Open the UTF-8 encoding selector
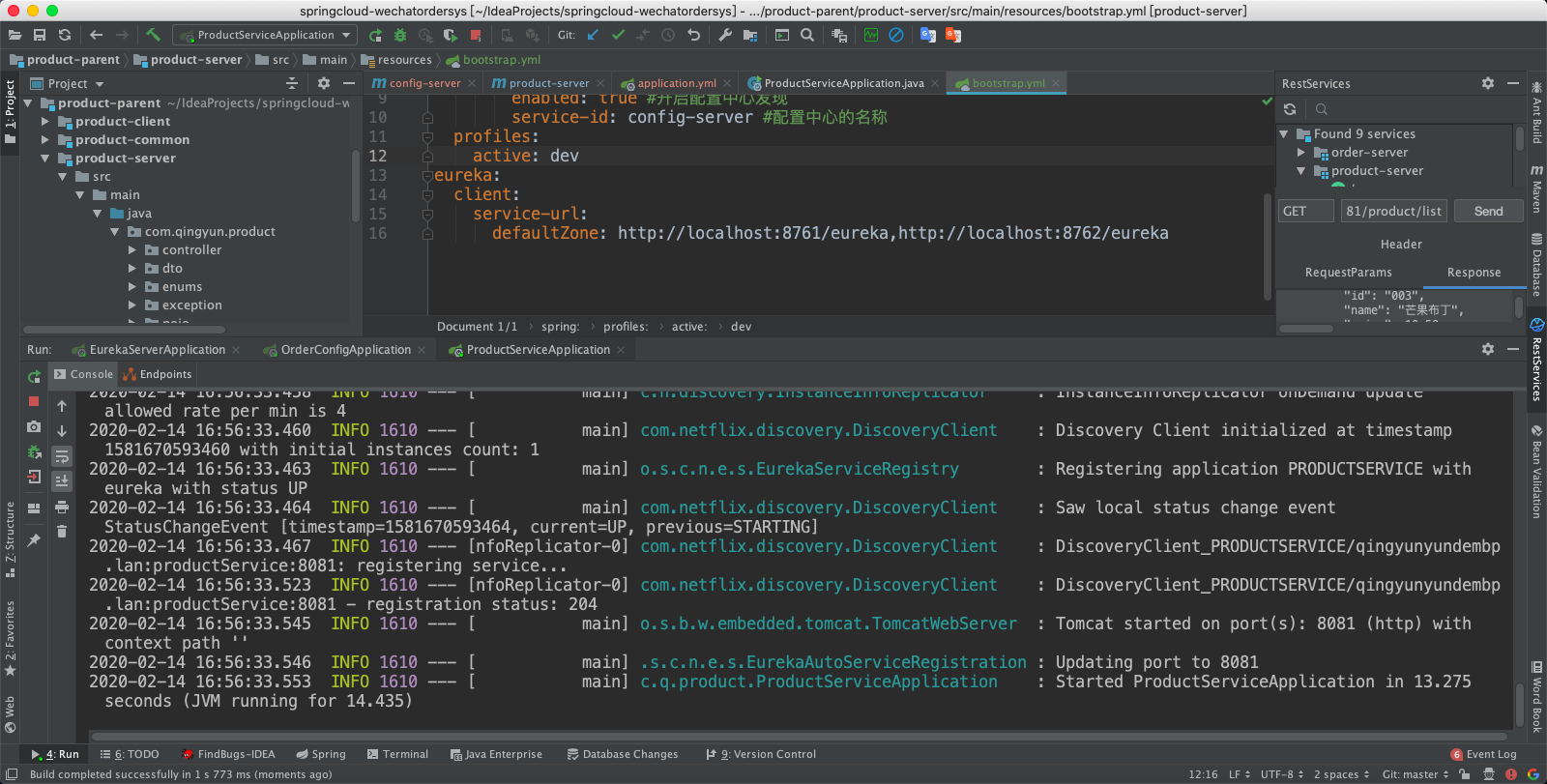Image resolution: width=1547 pixels, height=784 pixels. [x=1282, y=774]
